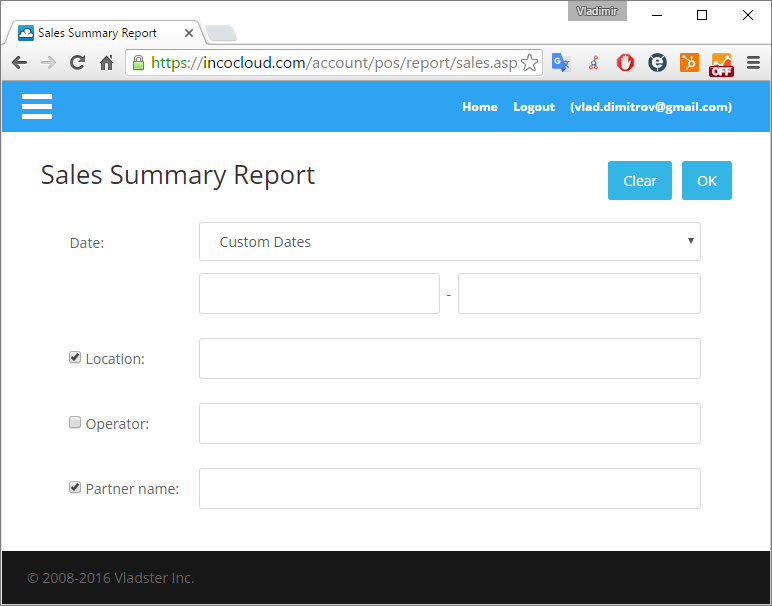Open a new browser tab
Screen dimensions: 772x606
click(x=221, y=33)
